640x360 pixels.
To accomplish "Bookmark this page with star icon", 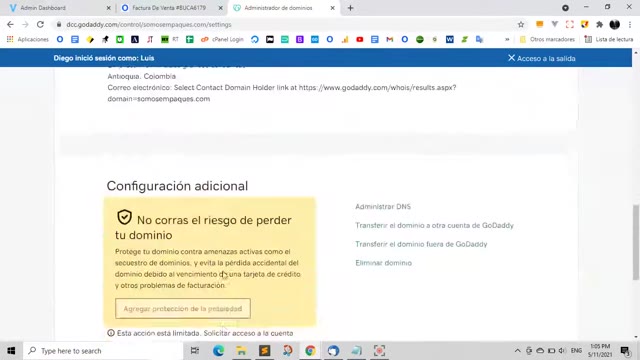I will point(521,24).
